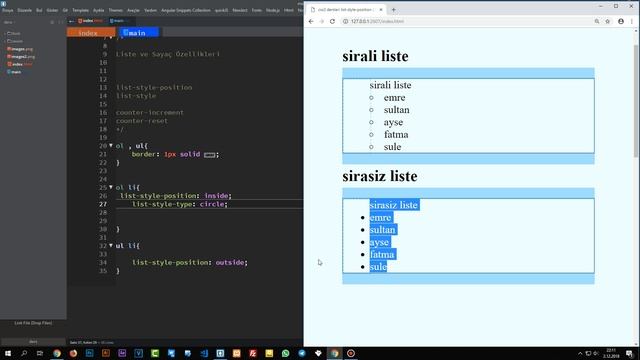640x360 pixels.
Task: Click the border color swatch preview
Action: (x=209, y=155)
